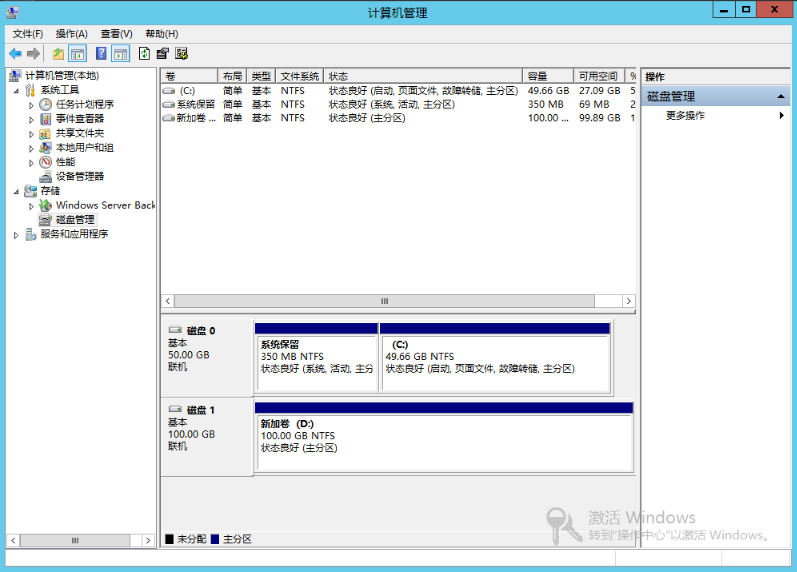Expand the 共享文件夹 node
Screen dimensions: 797x572
point(32,134)
